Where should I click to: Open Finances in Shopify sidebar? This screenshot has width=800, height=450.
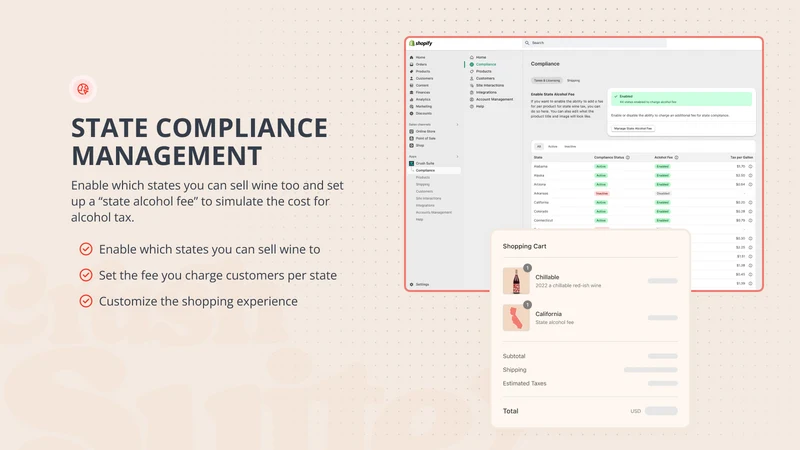click(x=422, y=92)
